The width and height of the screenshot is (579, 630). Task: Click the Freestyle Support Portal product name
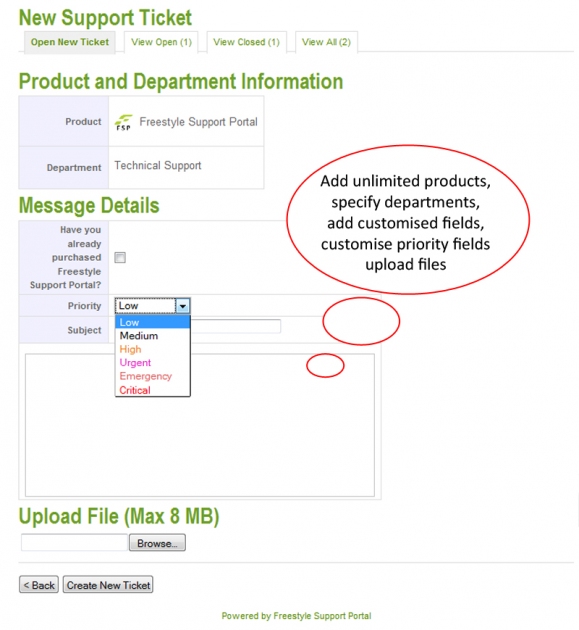pyautogui.click(x=198, y=122)
